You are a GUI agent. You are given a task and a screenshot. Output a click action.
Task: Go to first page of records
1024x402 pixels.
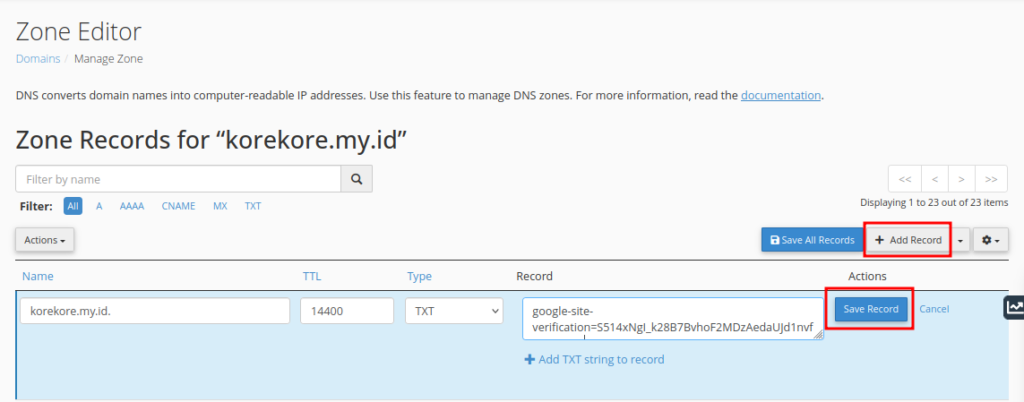(x=904, y=179)
